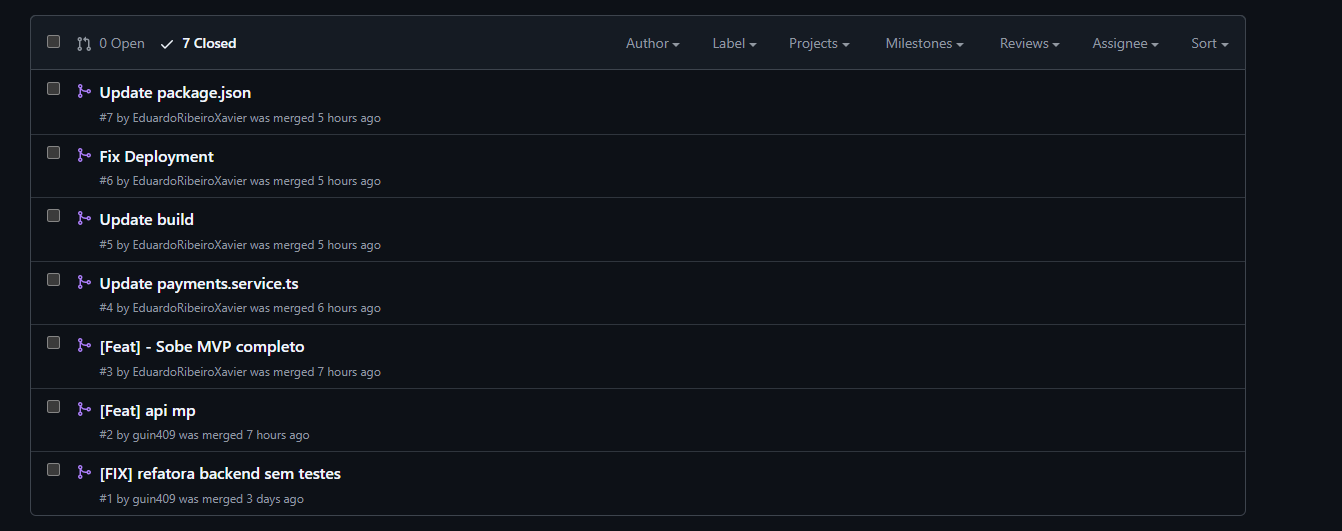Click merged icon beside [Feat] api mp
Image resolution: width=1342 pixels, height=531 pixels.
click(x=84, y=409)
